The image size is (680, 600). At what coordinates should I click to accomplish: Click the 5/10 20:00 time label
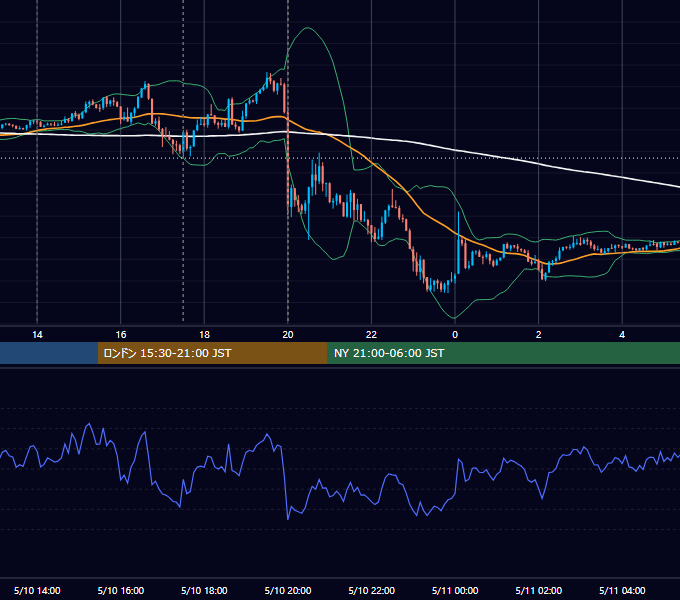(288, 590)
